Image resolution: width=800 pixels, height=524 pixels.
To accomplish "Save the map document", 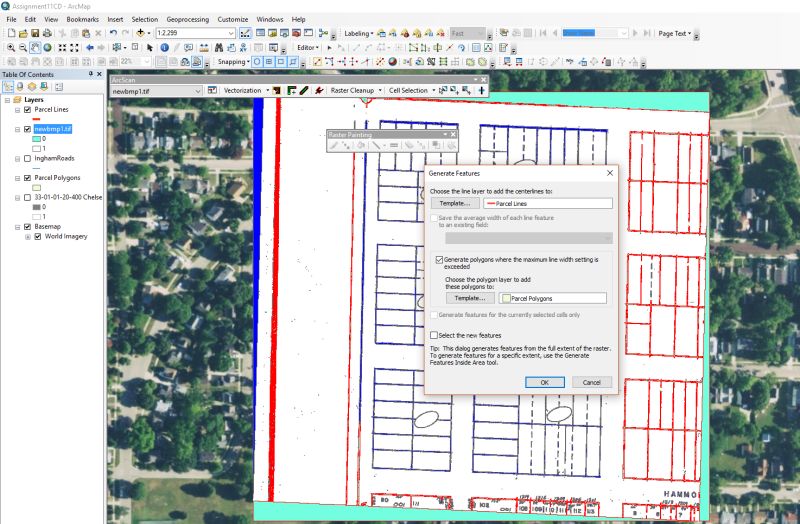I will coord(35,33).
